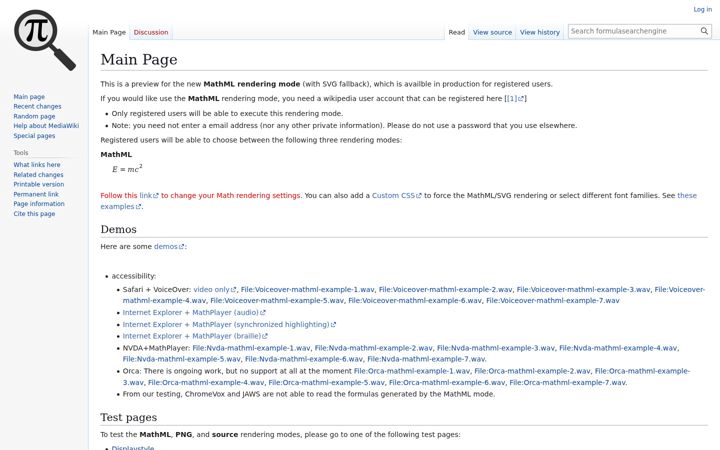720x450 pixels.
Task: Open Page information link
Action: click(x=39, y=203)
